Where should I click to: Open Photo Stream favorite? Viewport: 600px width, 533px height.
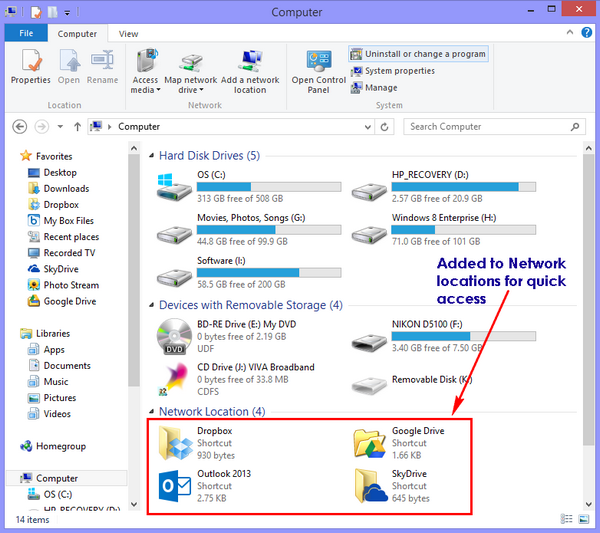tap(64, 285)
